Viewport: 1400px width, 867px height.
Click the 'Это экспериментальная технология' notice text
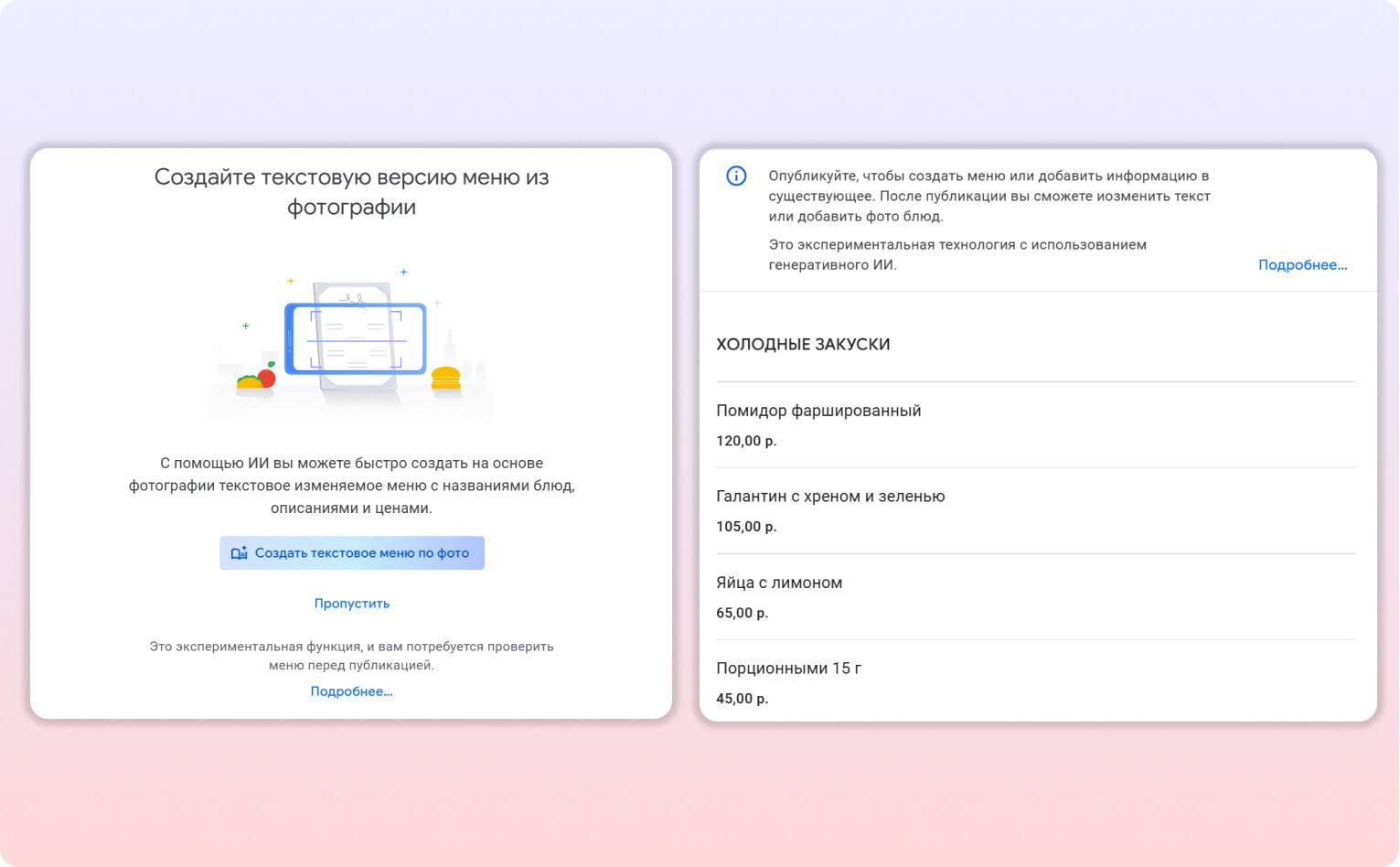point(957,255)
